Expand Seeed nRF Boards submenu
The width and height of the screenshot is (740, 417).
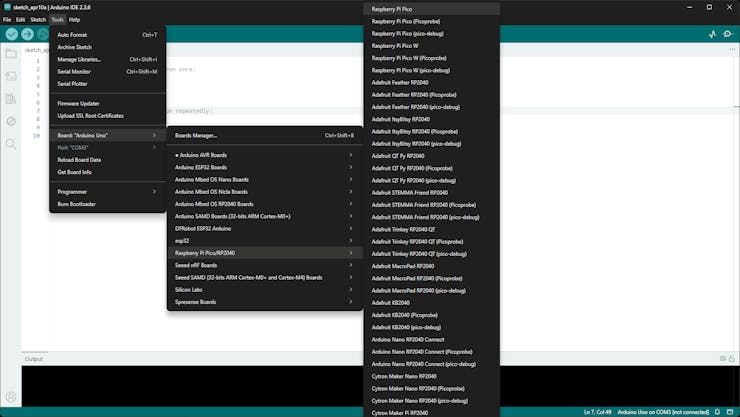(265, 265)
